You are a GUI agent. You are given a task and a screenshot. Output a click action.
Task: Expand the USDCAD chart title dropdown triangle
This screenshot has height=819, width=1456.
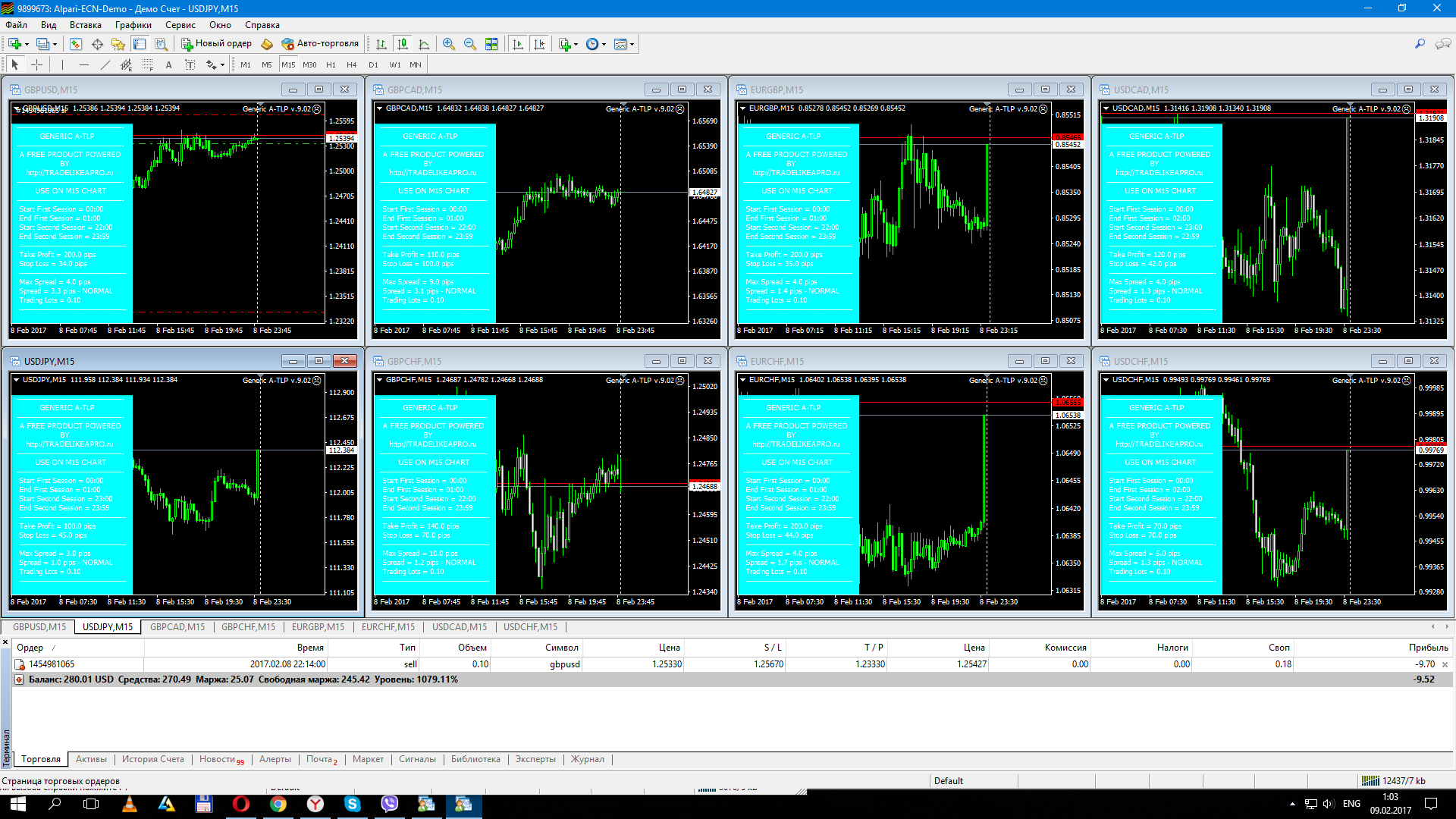click(x=1106, y=108)
